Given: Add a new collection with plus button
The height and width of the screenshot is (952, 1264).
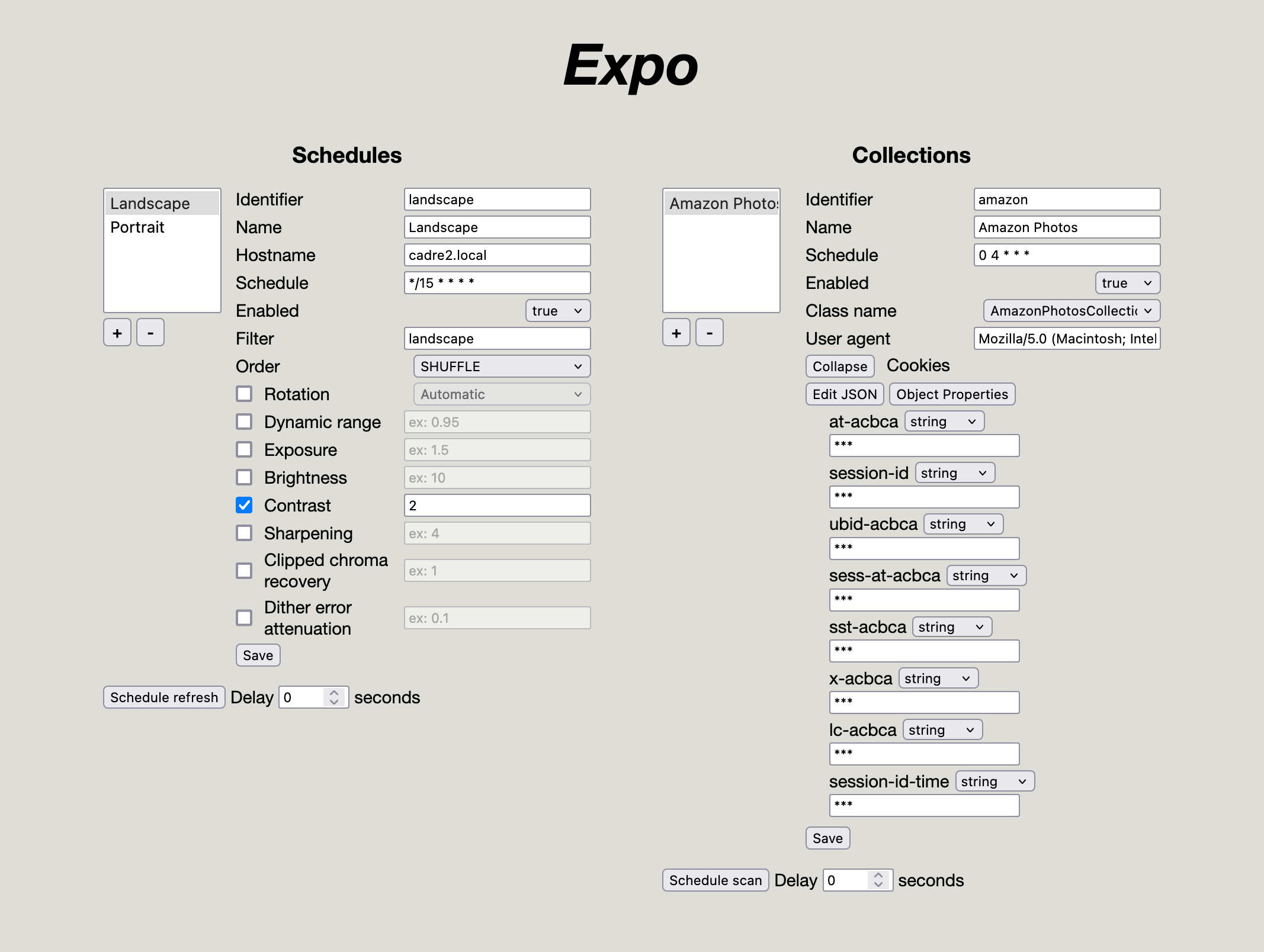Looking at the screenshot, I should 676,333.
